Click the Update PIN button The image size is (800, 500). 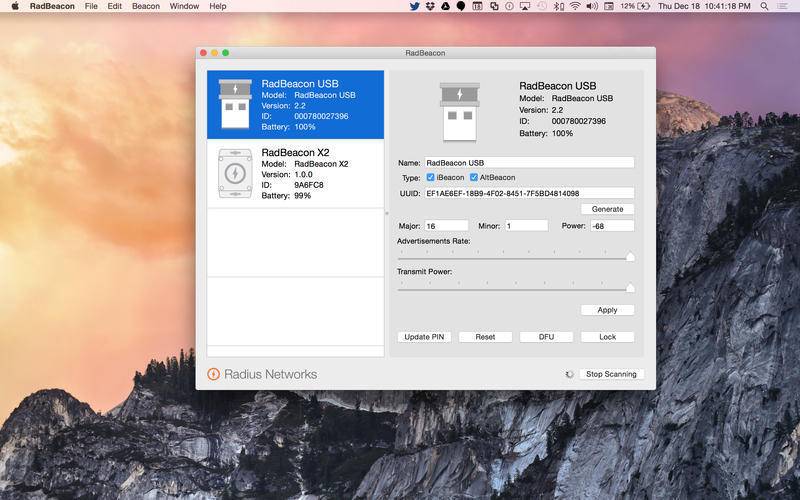(x=424, y=337)
